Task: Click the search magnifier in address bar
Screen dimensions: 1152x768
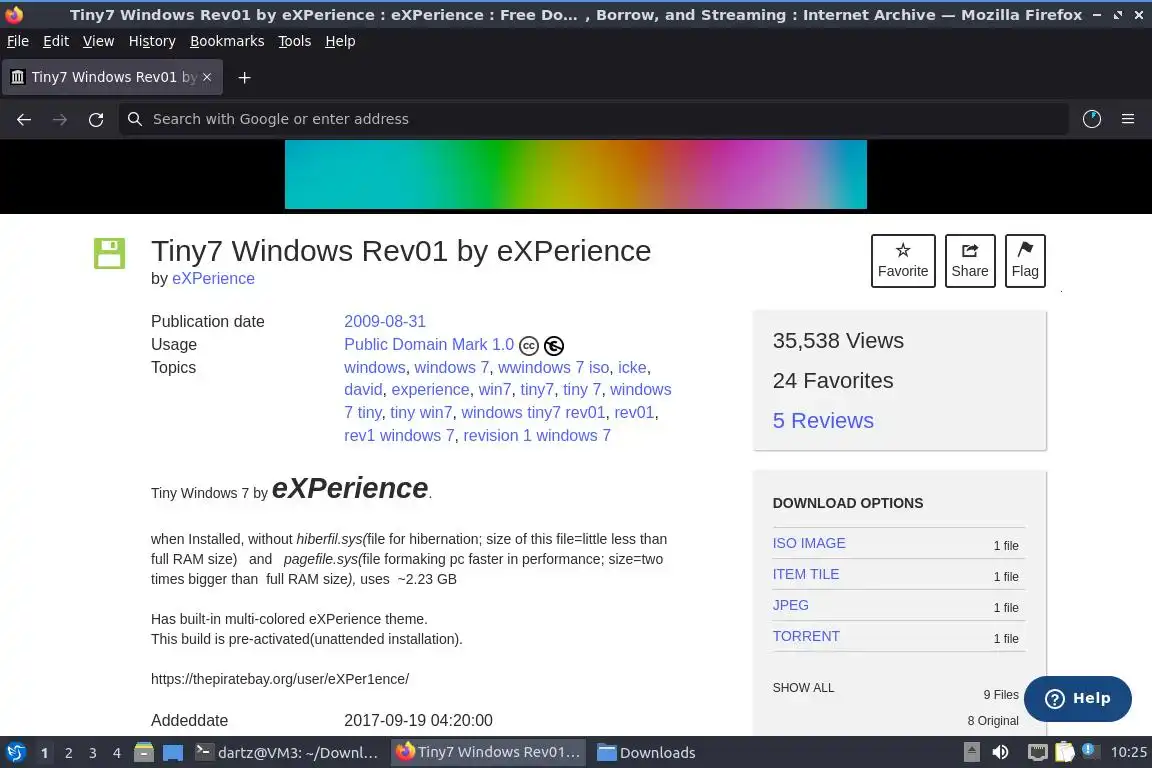Action: (x=134, y=119)
